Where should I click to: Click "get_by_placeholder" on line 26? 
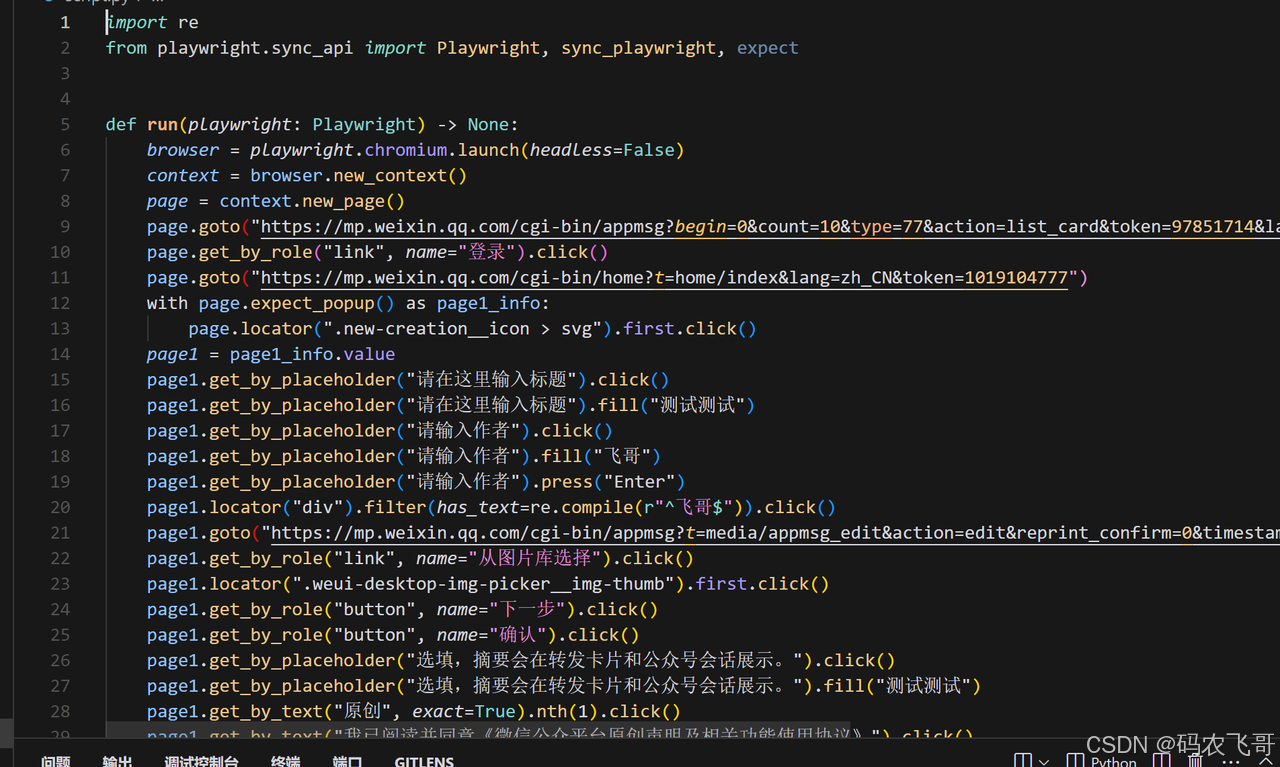[x=302, y=661]
